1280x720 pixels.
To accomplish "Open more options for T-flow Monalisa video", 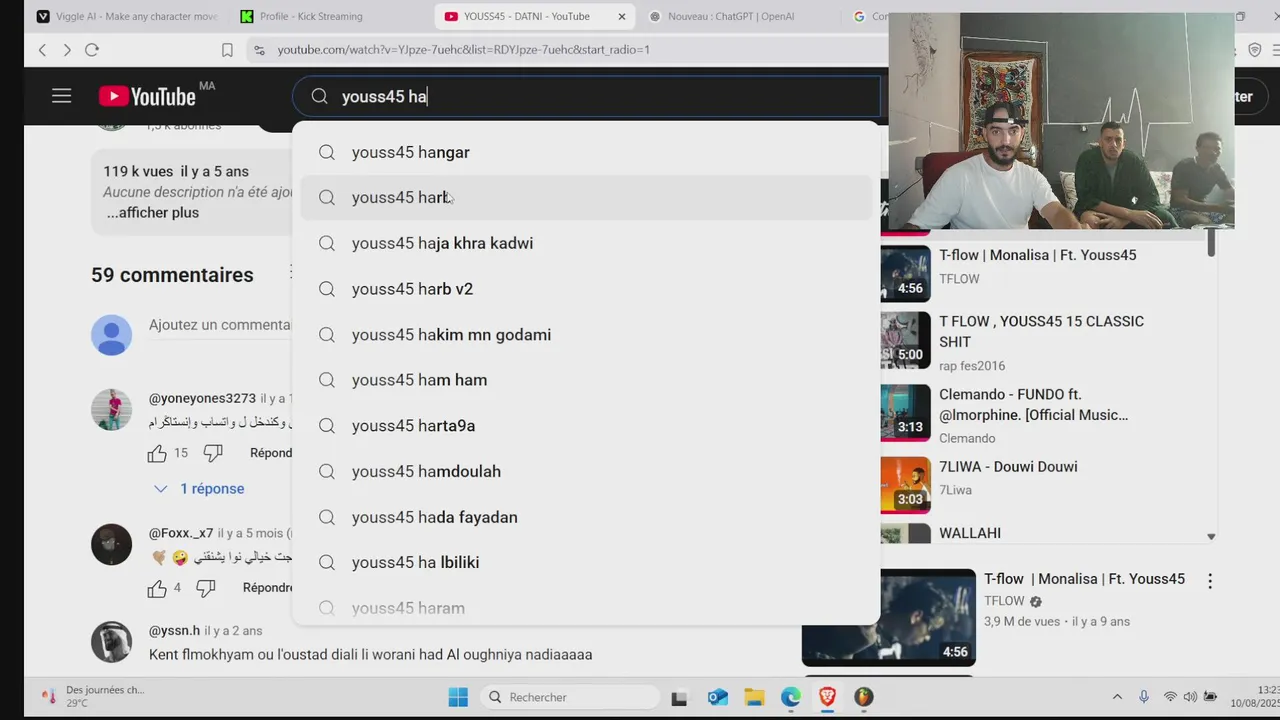I will point(1210,581).
